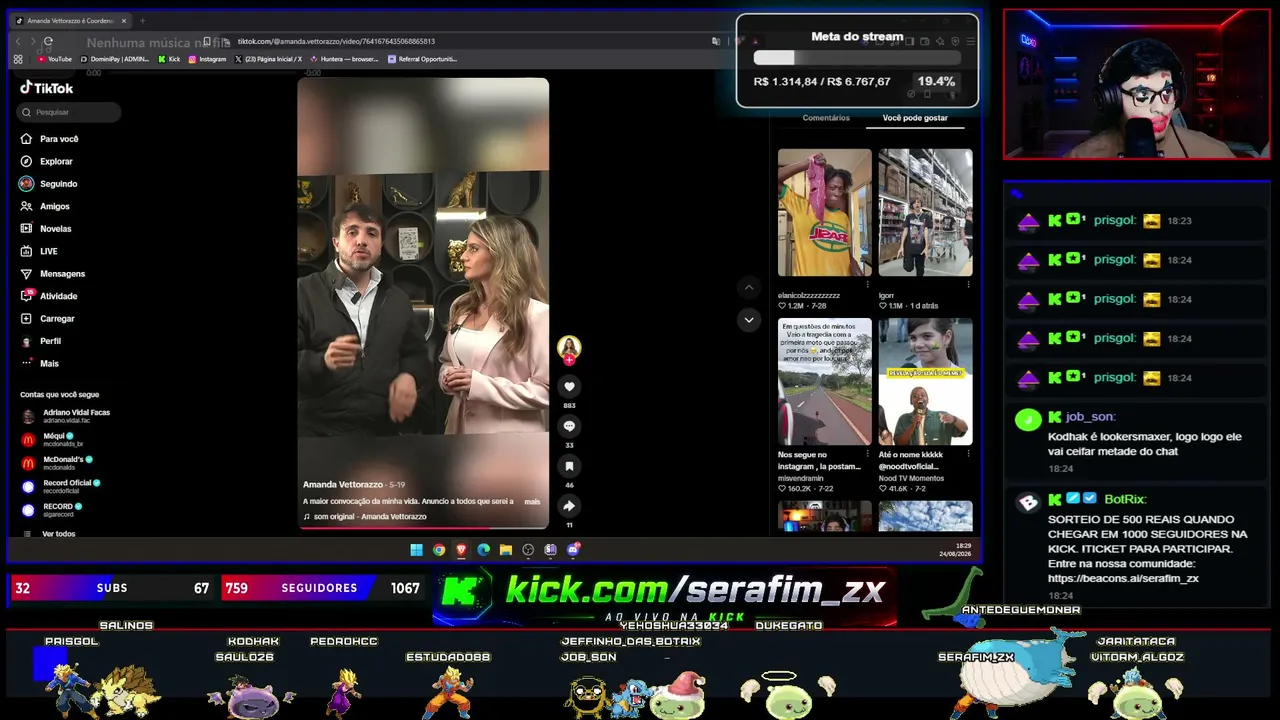Reload the page in the browser
Image resolution: width=1280 pixels, height=720 pixels.
[48, 41]
